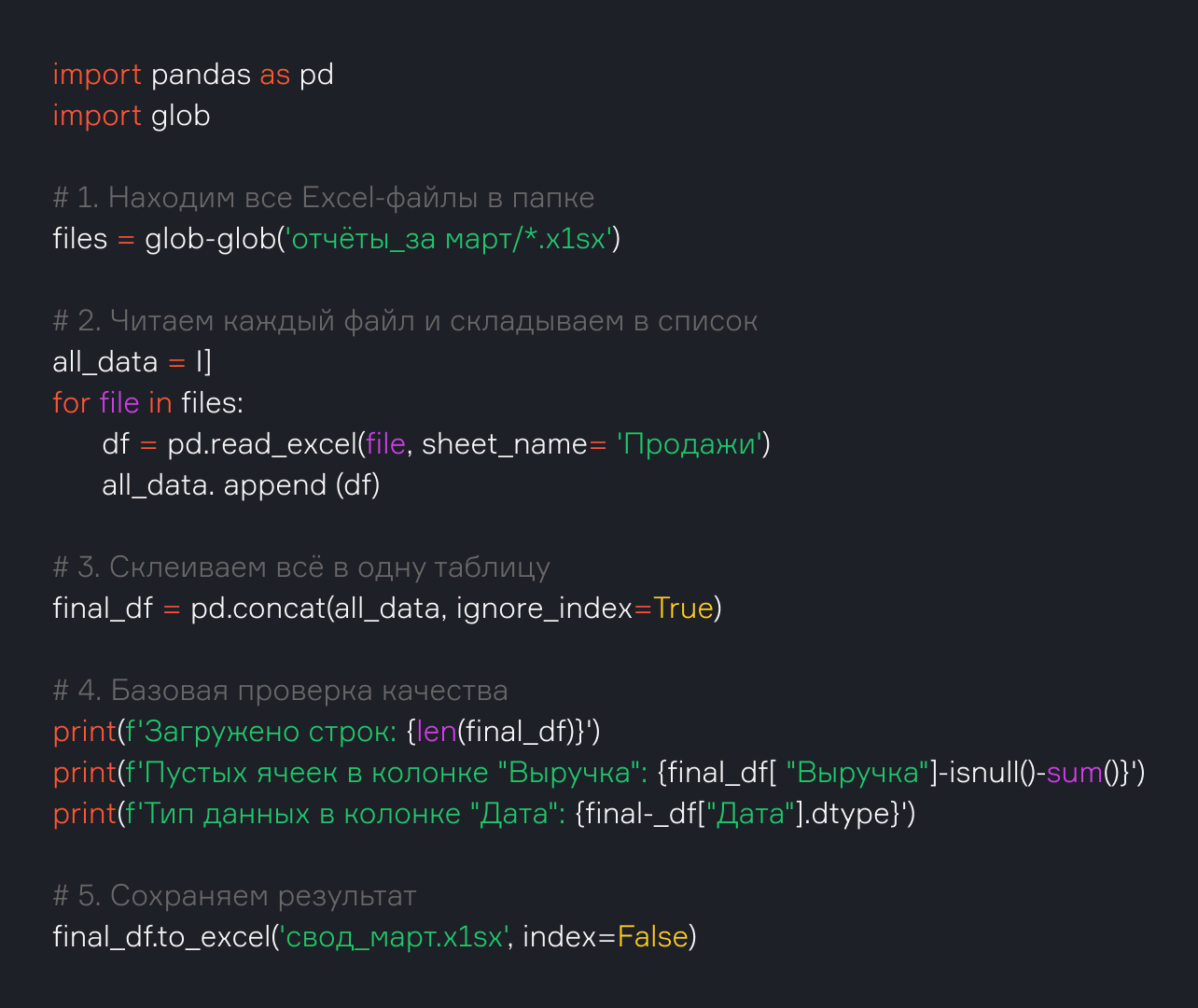Click the comment '# 2. Читаем каждый файл'
The height and width of the screenshot is (1008, 1198).
click(405, 321)
